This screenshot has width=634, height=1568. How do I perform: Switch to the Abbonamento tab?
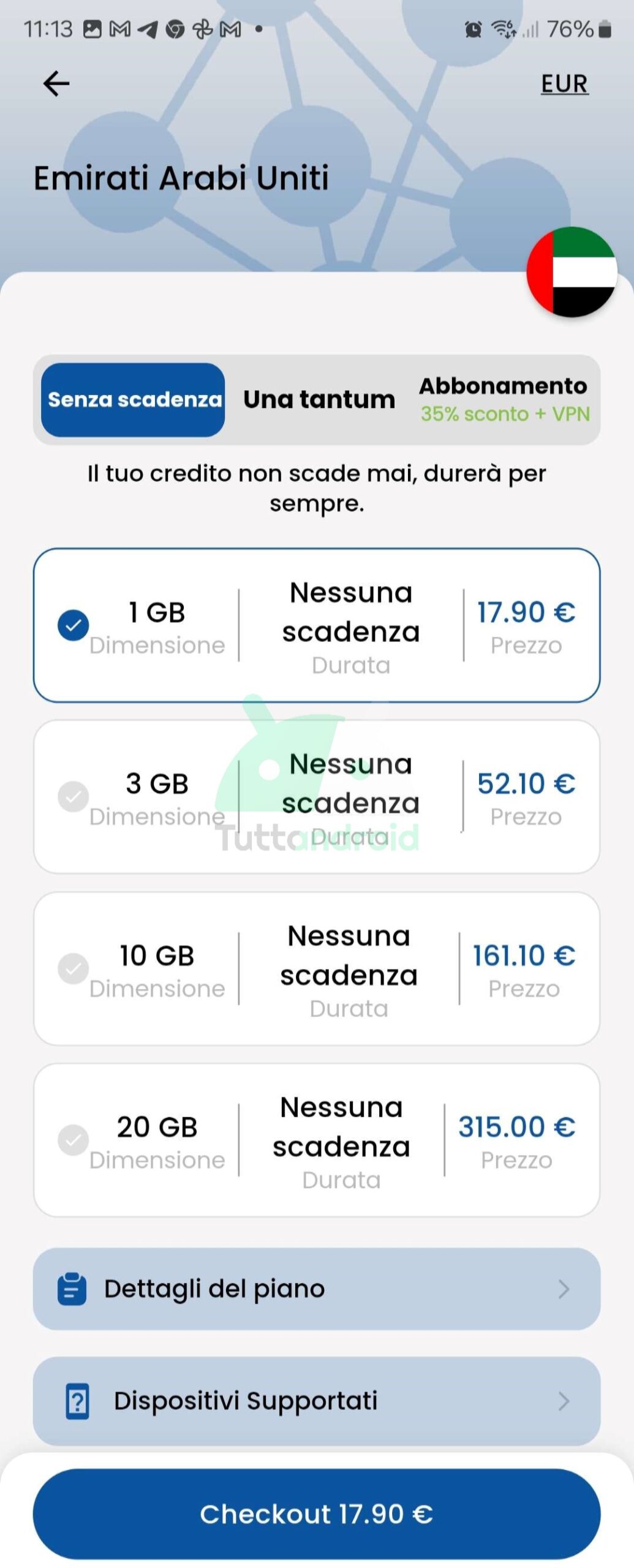tap(504, 399)
